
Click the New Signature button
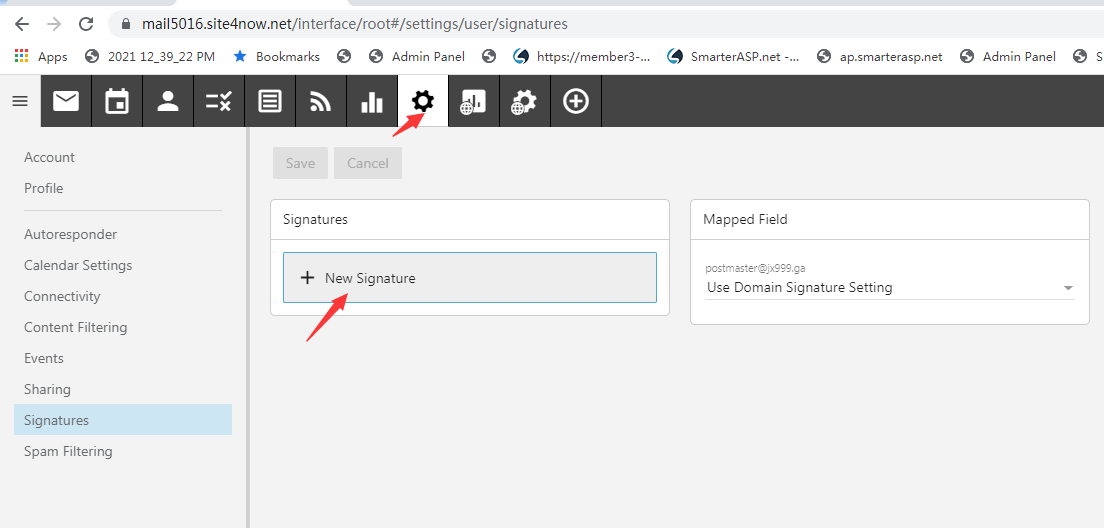coord(469,278)
